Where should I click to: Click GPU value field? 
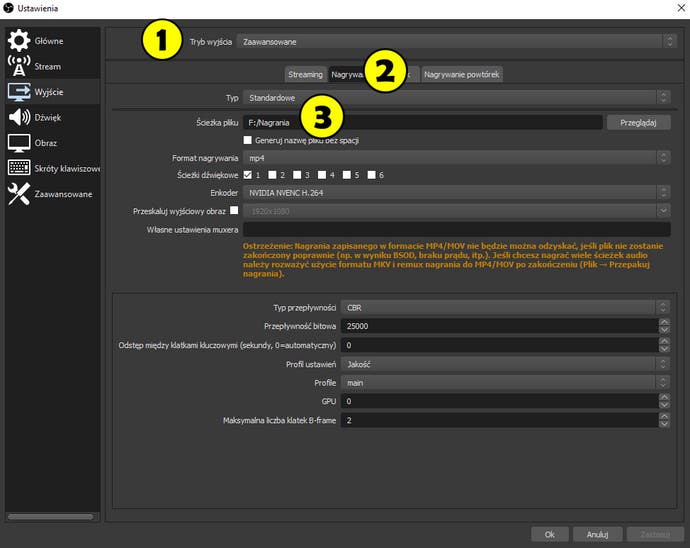(x=500, y=401)
